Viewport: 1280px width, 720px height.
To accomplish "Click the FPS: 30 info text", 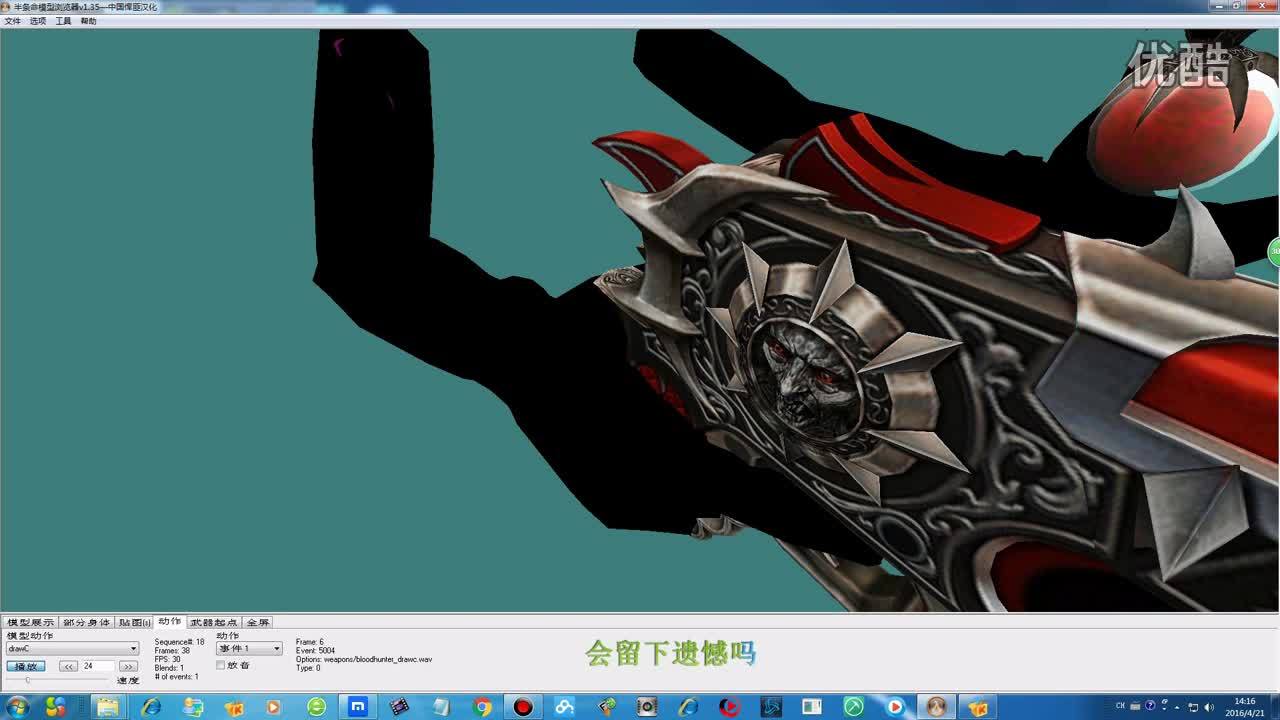I will (x=168, y=660).
